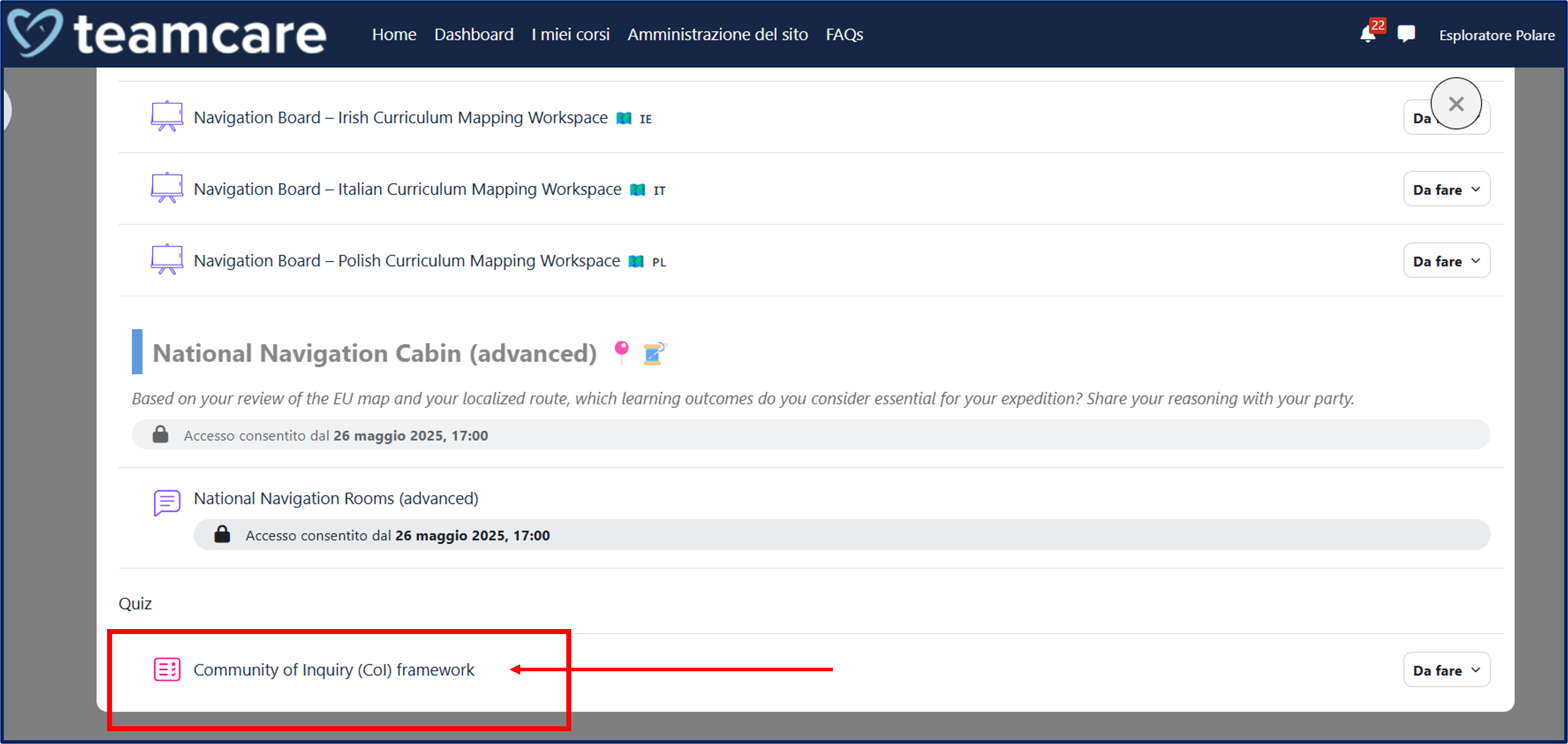Close the overlay with the round X button
1568x744 pixels.
[1455, 104]
